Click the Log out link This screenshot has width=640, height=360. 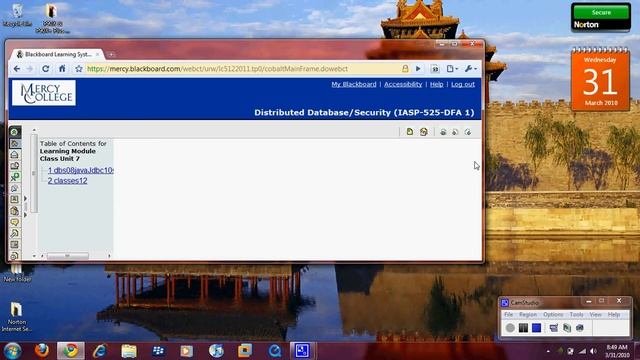pos(463,84)
